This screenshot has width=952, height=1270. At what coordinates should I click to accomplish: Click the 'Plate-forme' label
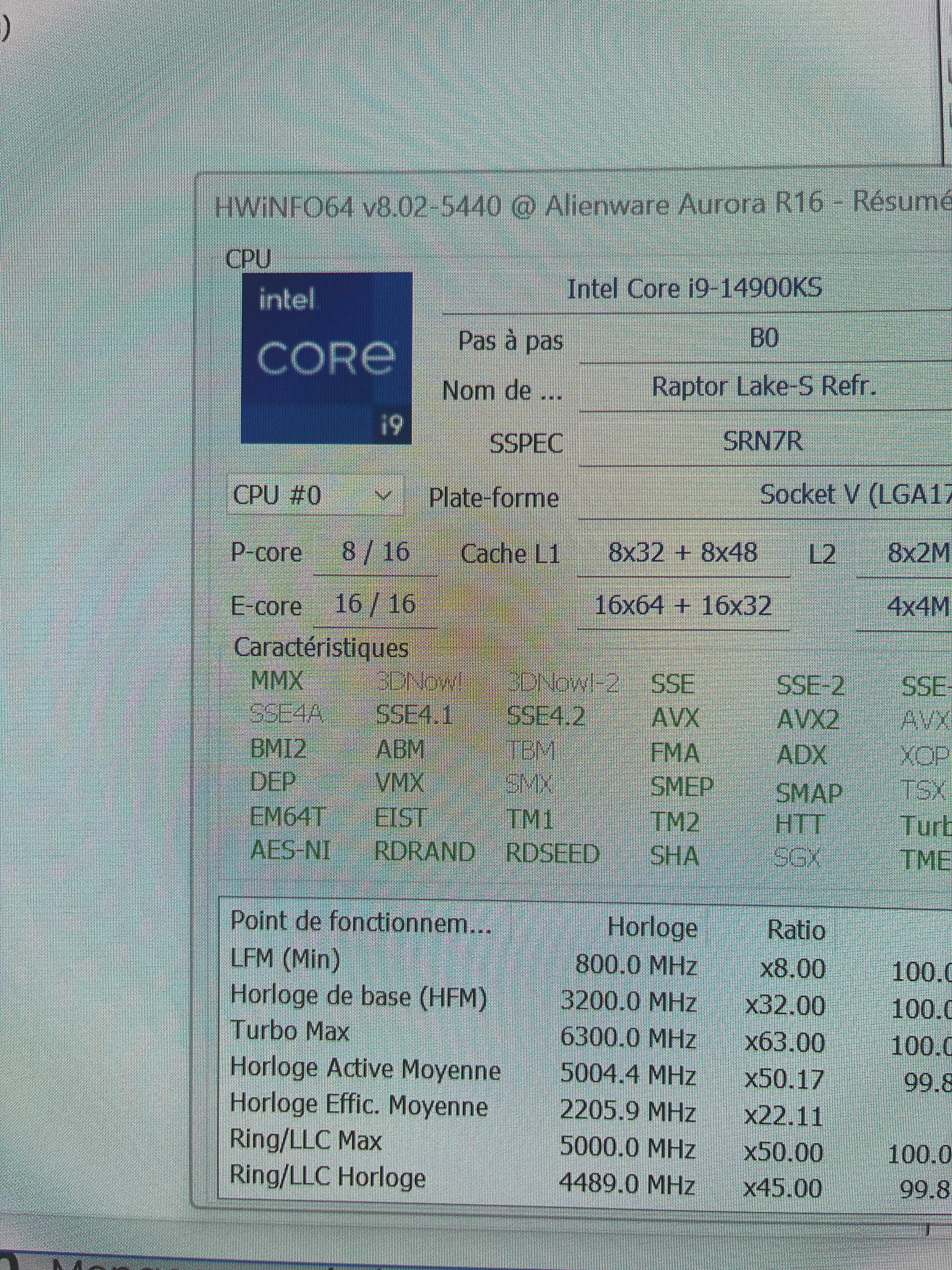point(494,497)
